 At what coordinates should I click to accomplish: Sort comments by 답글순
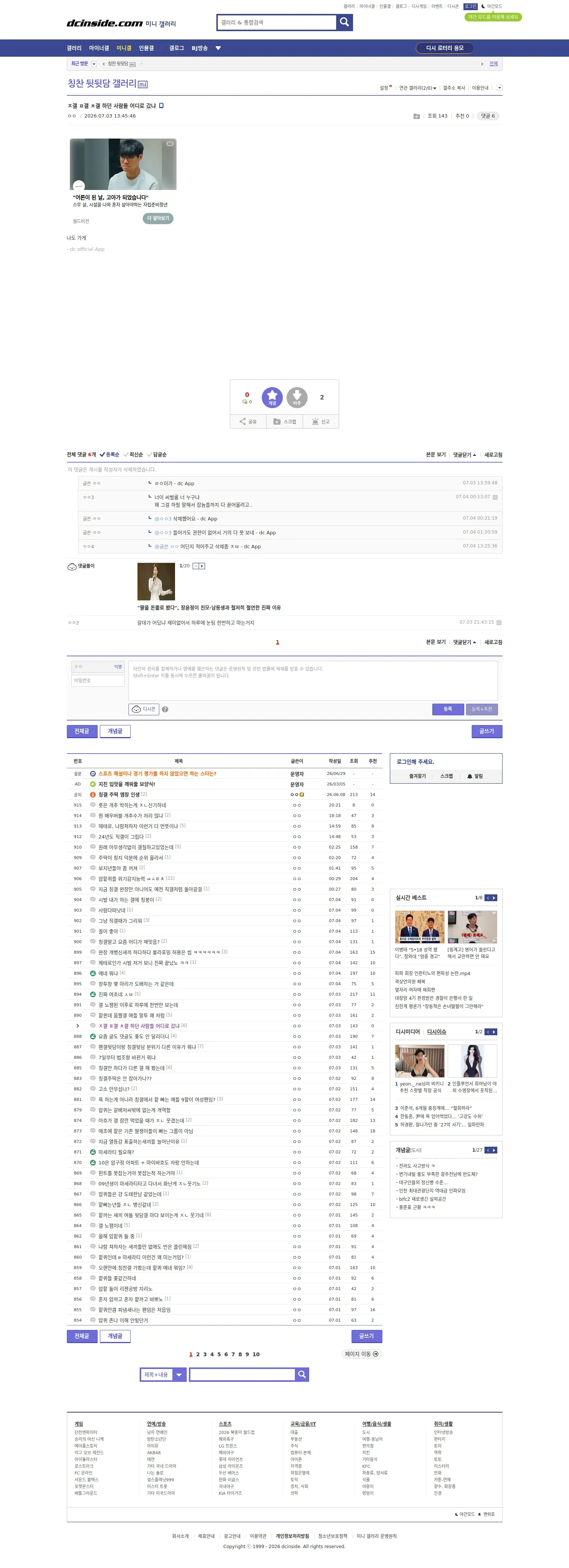157,455
